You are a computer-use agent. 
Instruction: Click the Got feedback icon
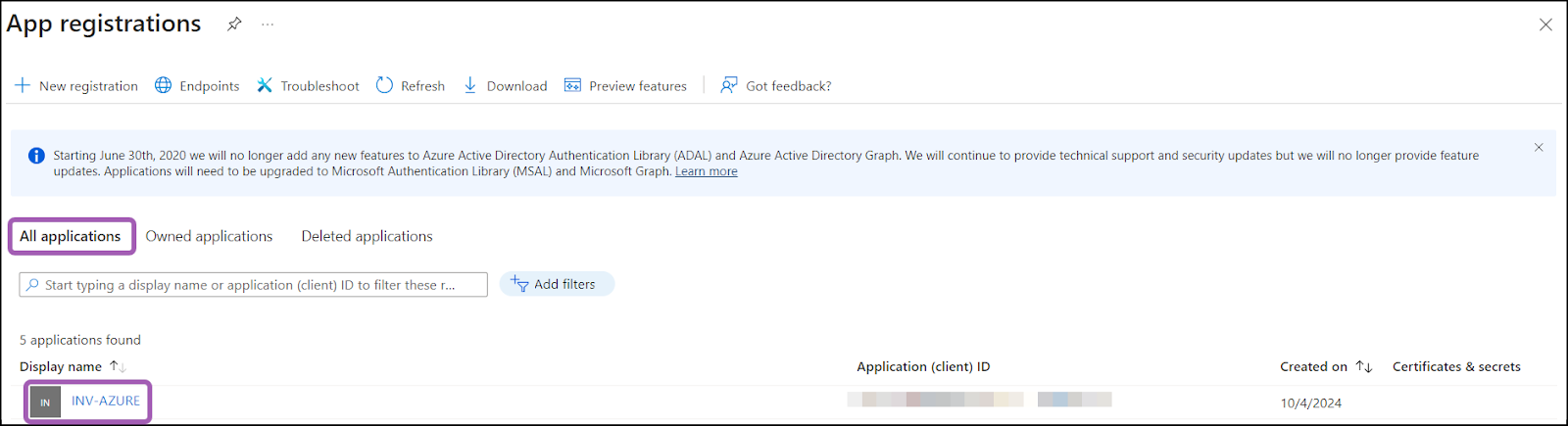click(x=729, y=86)
